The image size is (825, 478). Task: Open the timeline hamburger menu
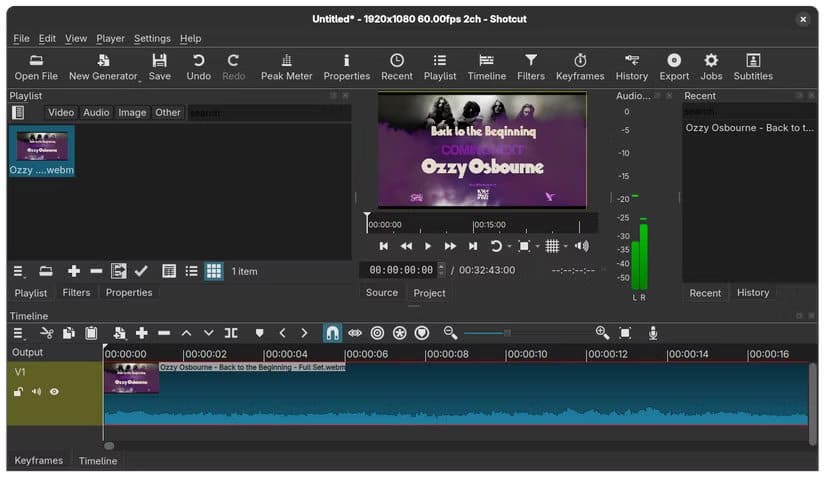point(18,333)
